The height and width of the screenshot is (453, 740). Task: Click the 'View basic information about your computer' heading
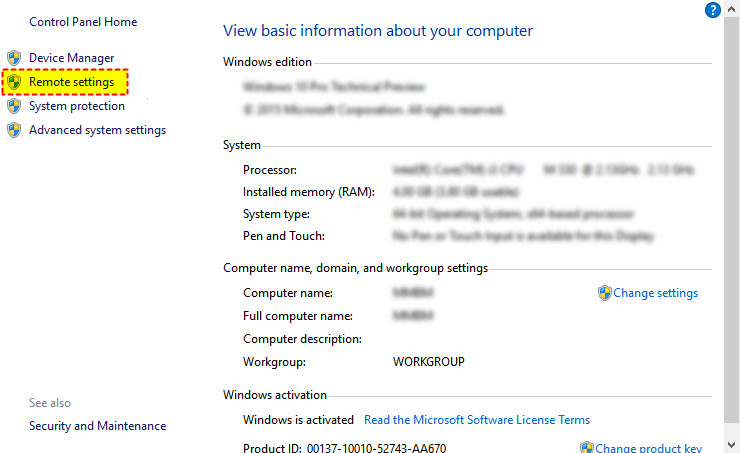[x=378, y=31]
